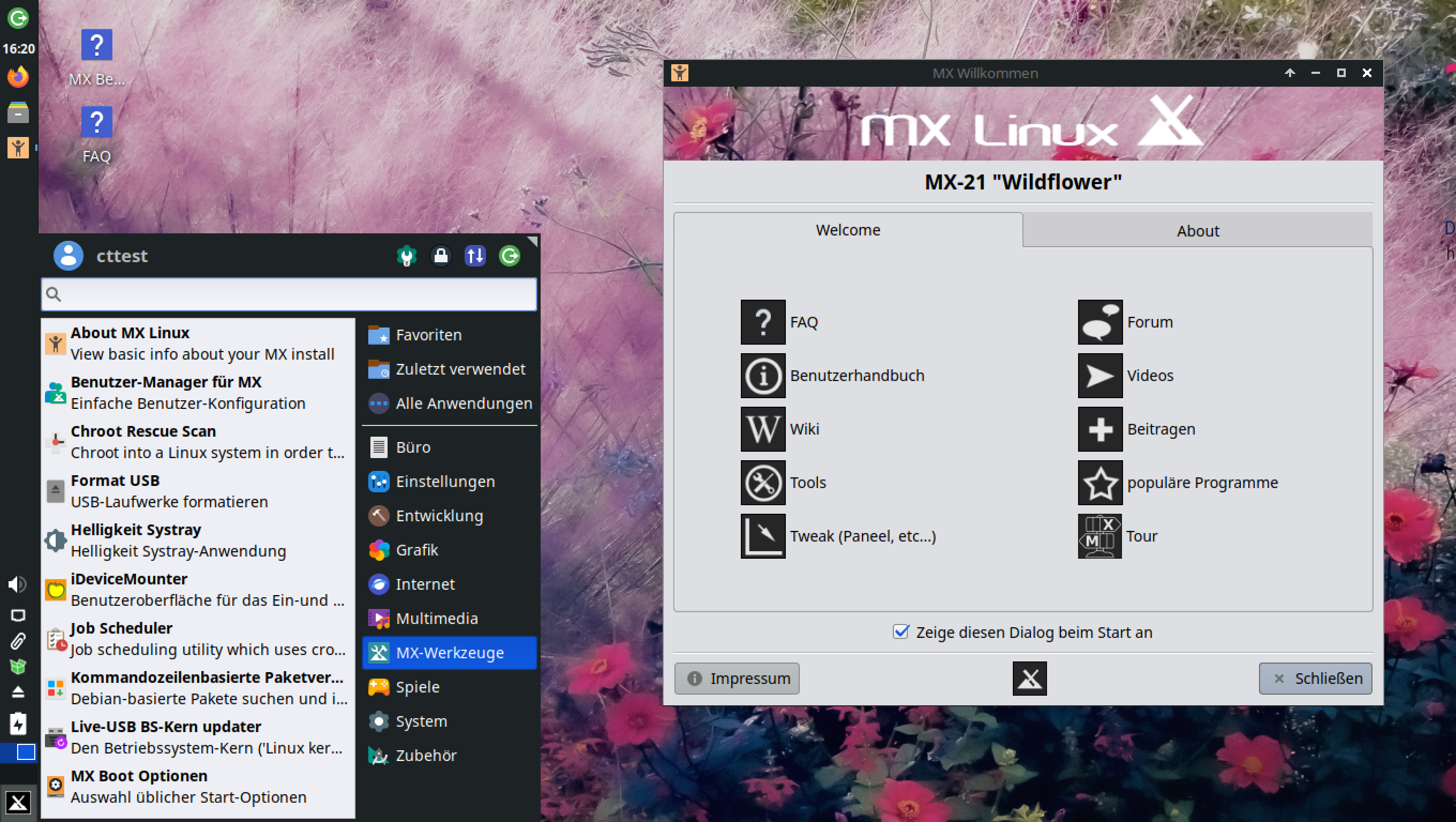This screenshot has width=1456, height=822.
Task: Open Tweak (Paneel, etc...) icon
Action: pos(762,536)
